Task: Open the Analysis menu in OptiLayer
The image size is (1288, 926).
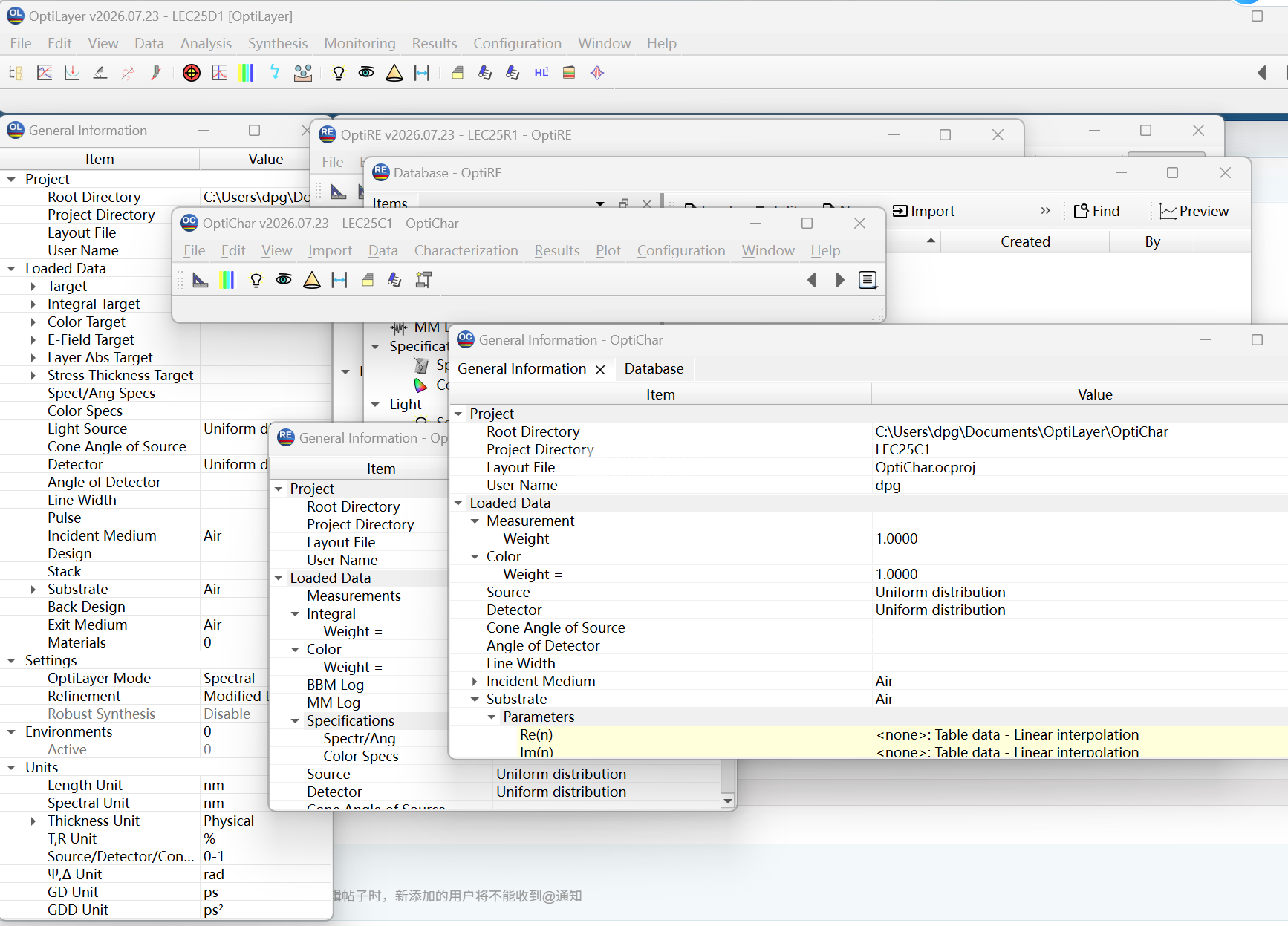Action: pos(206,44)
